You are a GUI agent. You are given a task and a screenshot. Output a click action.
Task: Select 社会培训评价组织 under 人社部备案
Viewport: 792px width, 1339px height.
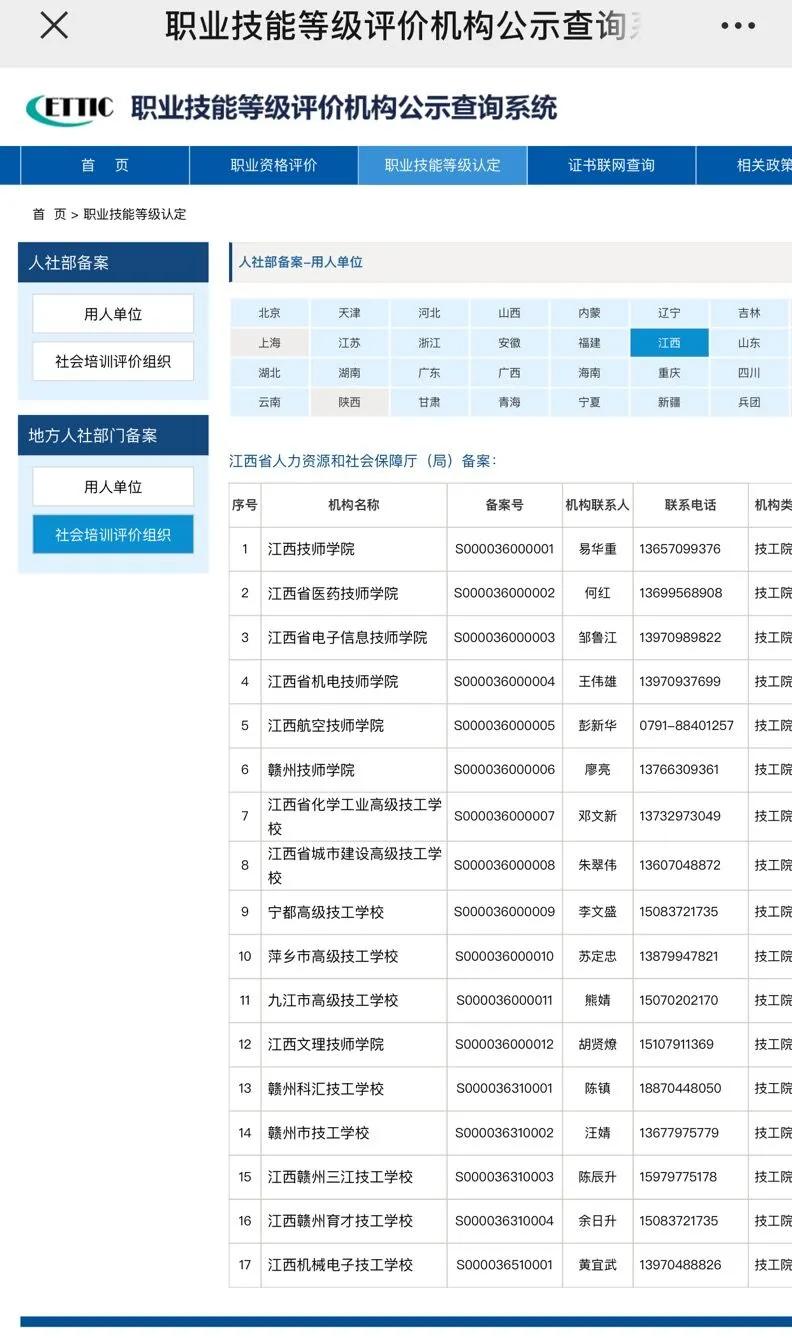coord(113,362)
